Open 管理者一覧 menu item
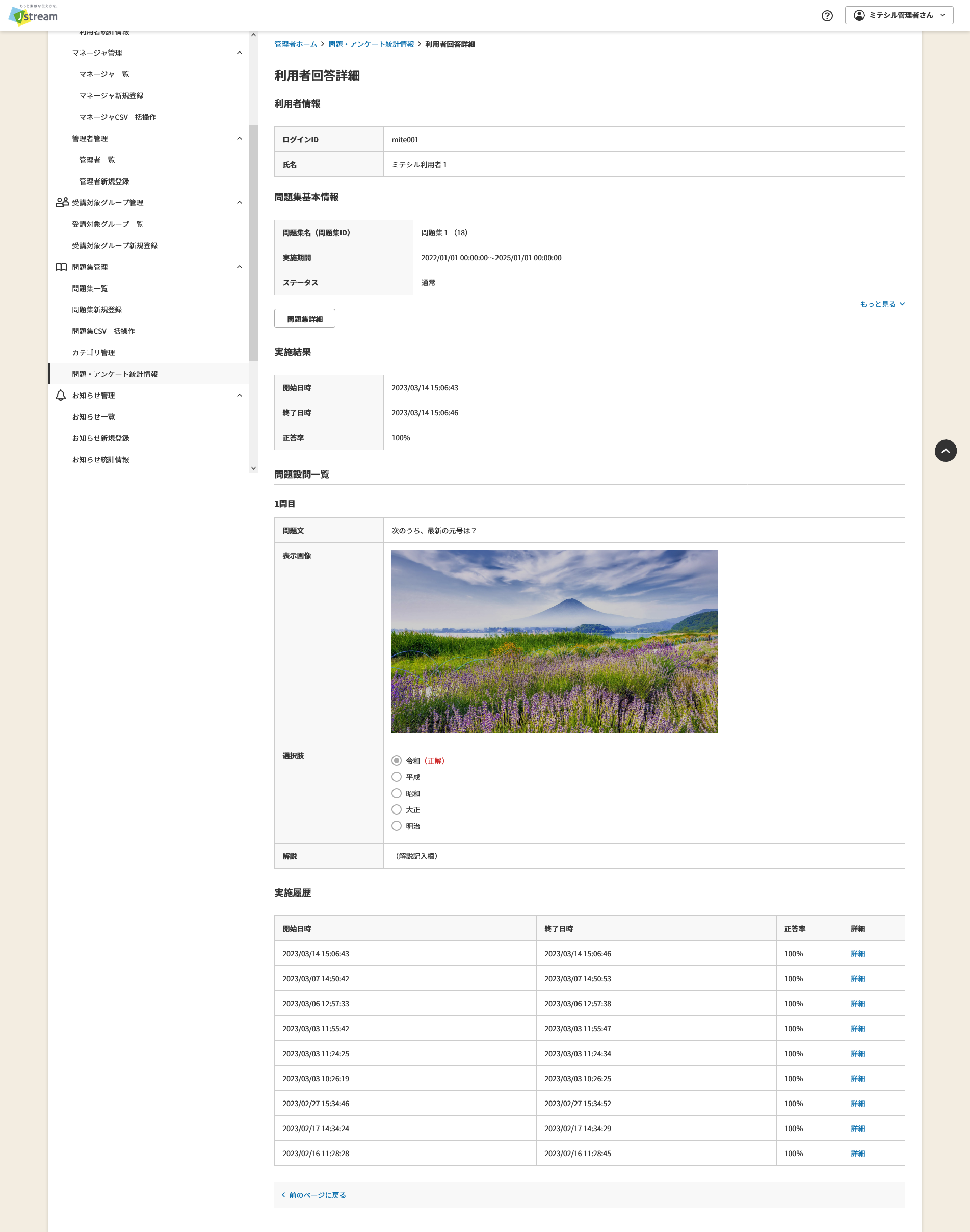Viewport: 970px width, 1232px height. pos(96,160)
